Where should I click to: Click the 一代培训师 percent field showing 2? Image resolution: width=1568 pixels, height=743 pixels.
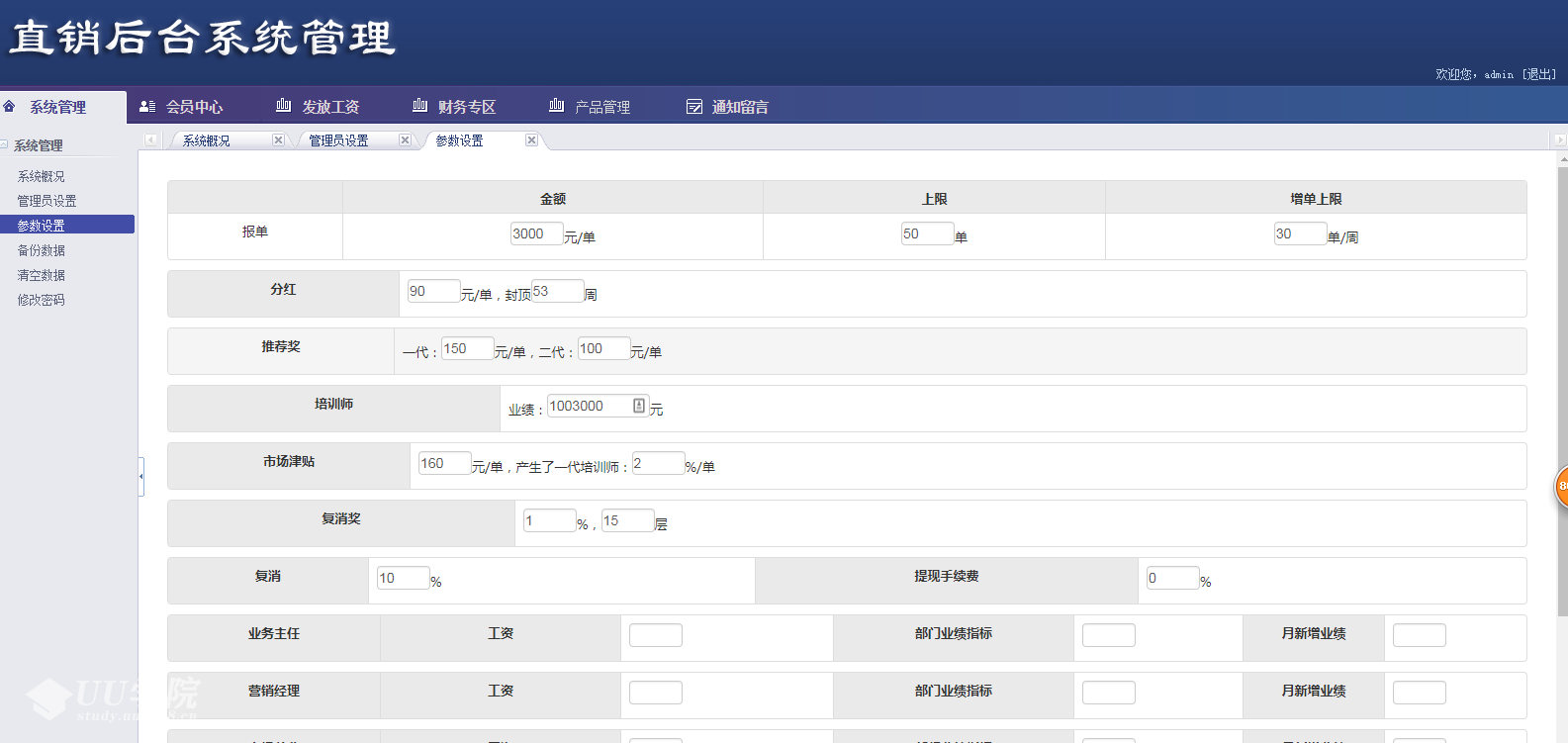(x=658, y=463)
